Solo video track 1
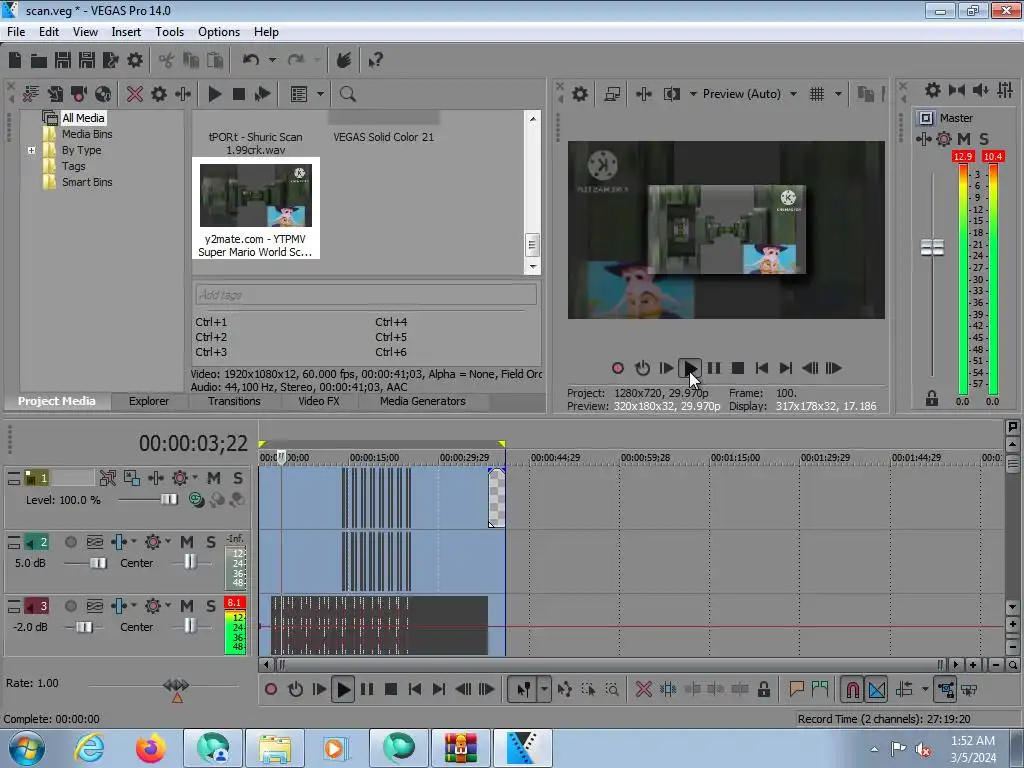The height and width of the screenshot is (768, 1024). click(238, 478)
